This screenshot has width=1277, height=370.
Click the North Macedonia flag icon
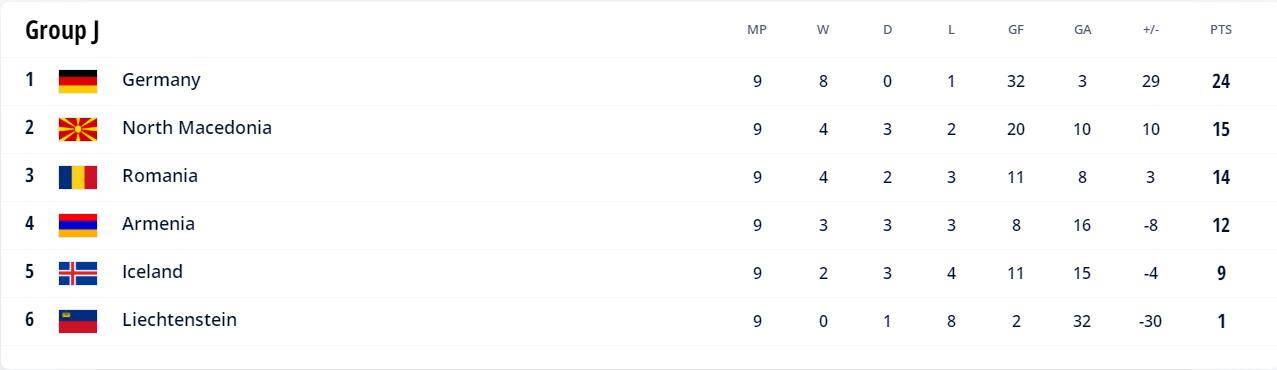coord(77,129)
